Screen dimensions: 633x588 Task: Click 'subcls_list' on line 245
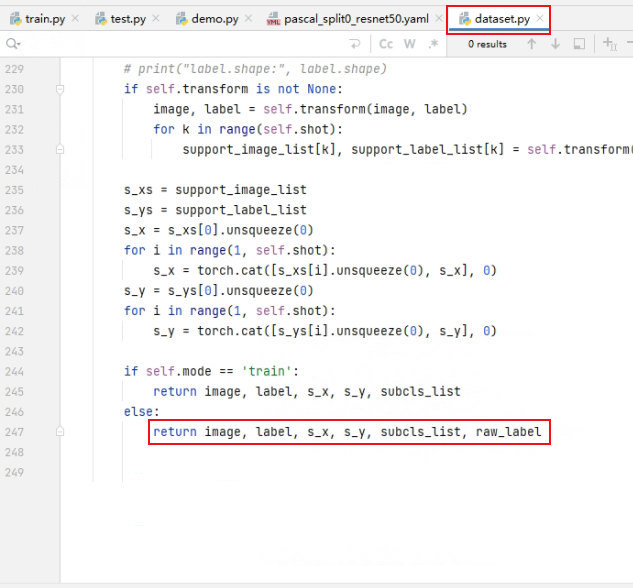420,391
